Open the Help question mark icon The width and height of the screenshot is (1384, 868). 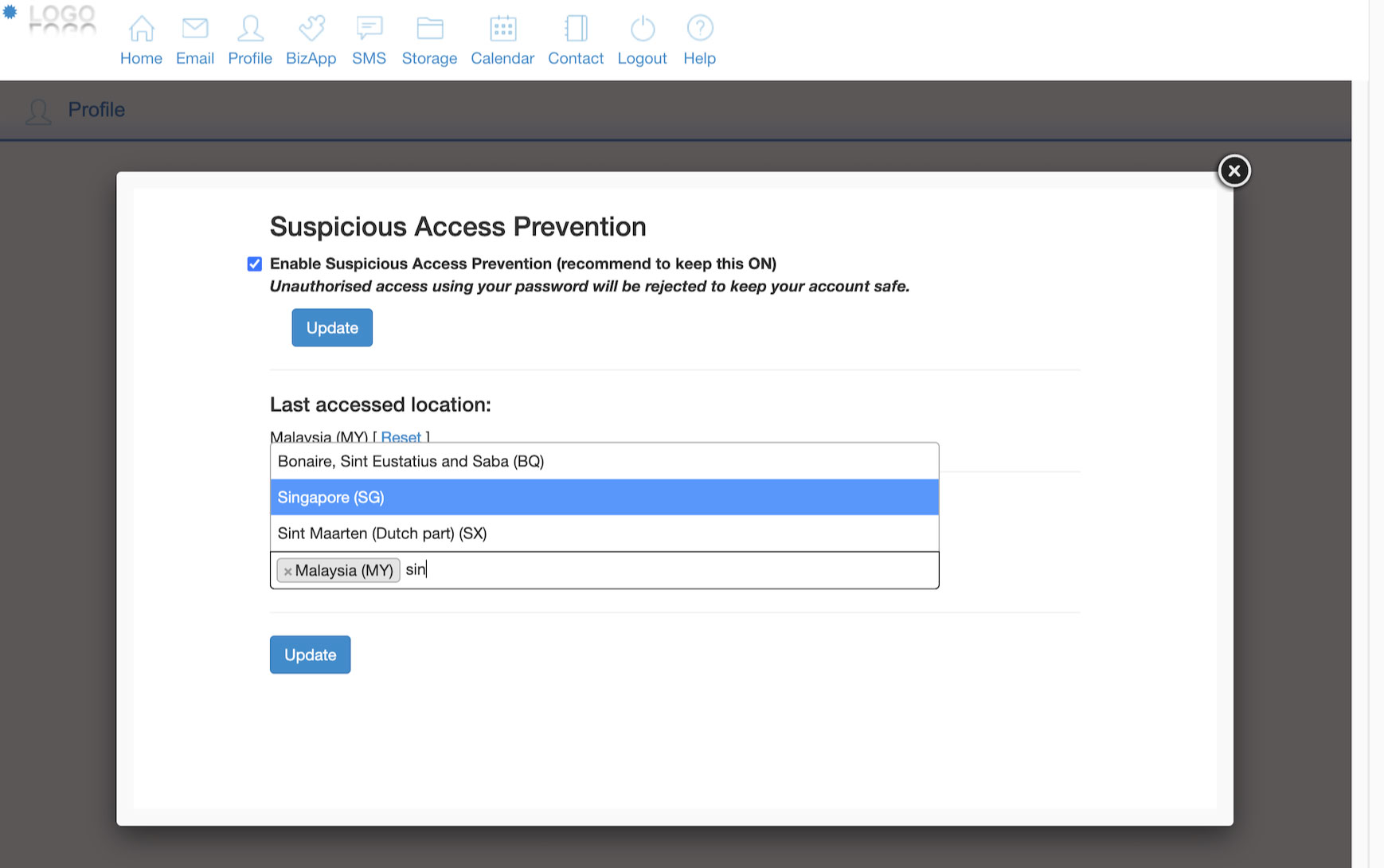(x=700, y=29)
